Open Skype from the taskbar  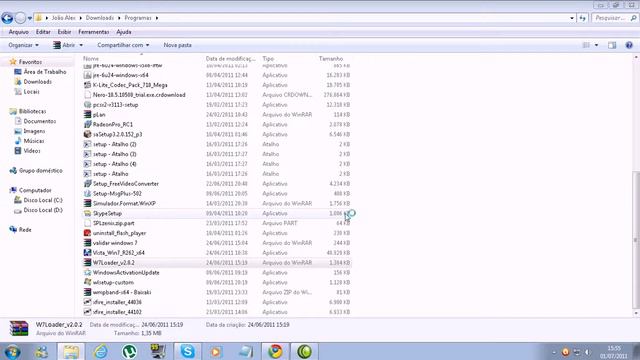pyautogui.click(x=187, y=351)
